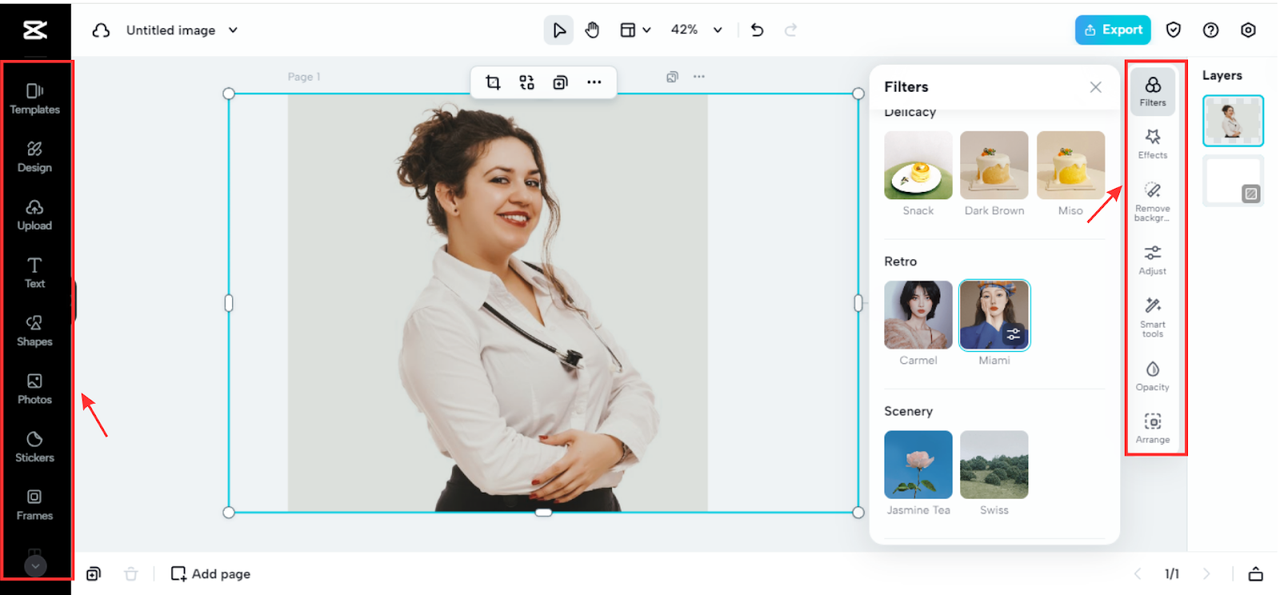Click Add page button
The width and height of the screenshot is (1280, 595).
211,574
